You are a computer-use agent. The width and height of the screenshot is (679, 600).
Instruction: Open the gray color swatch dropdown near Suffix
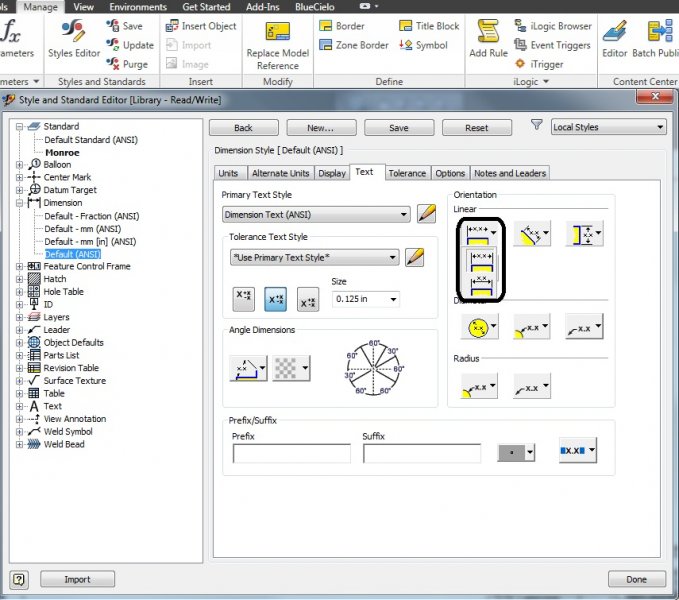516,453
